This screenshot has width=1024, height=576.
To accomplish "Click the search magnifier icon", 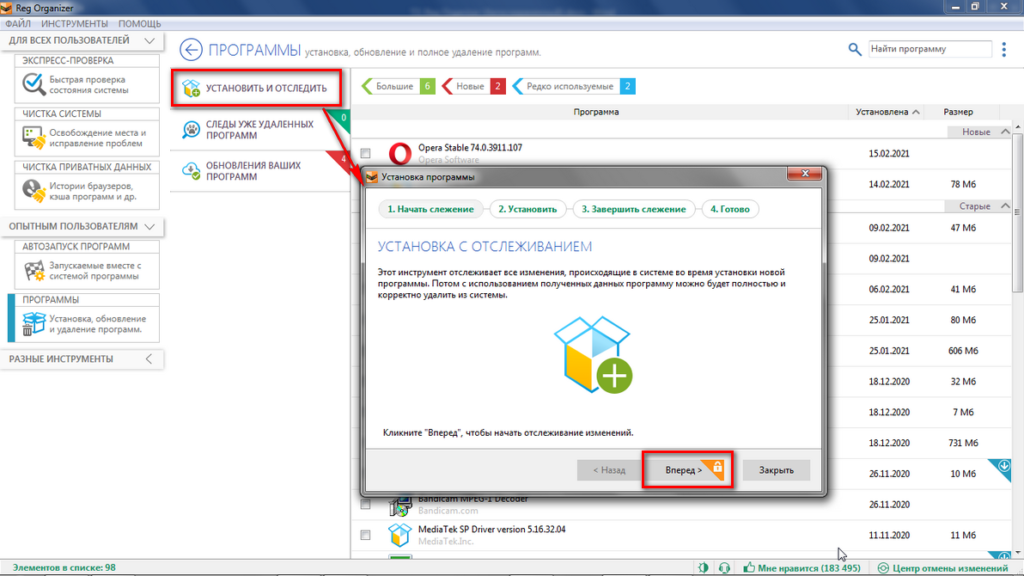I will pos(854,49).
